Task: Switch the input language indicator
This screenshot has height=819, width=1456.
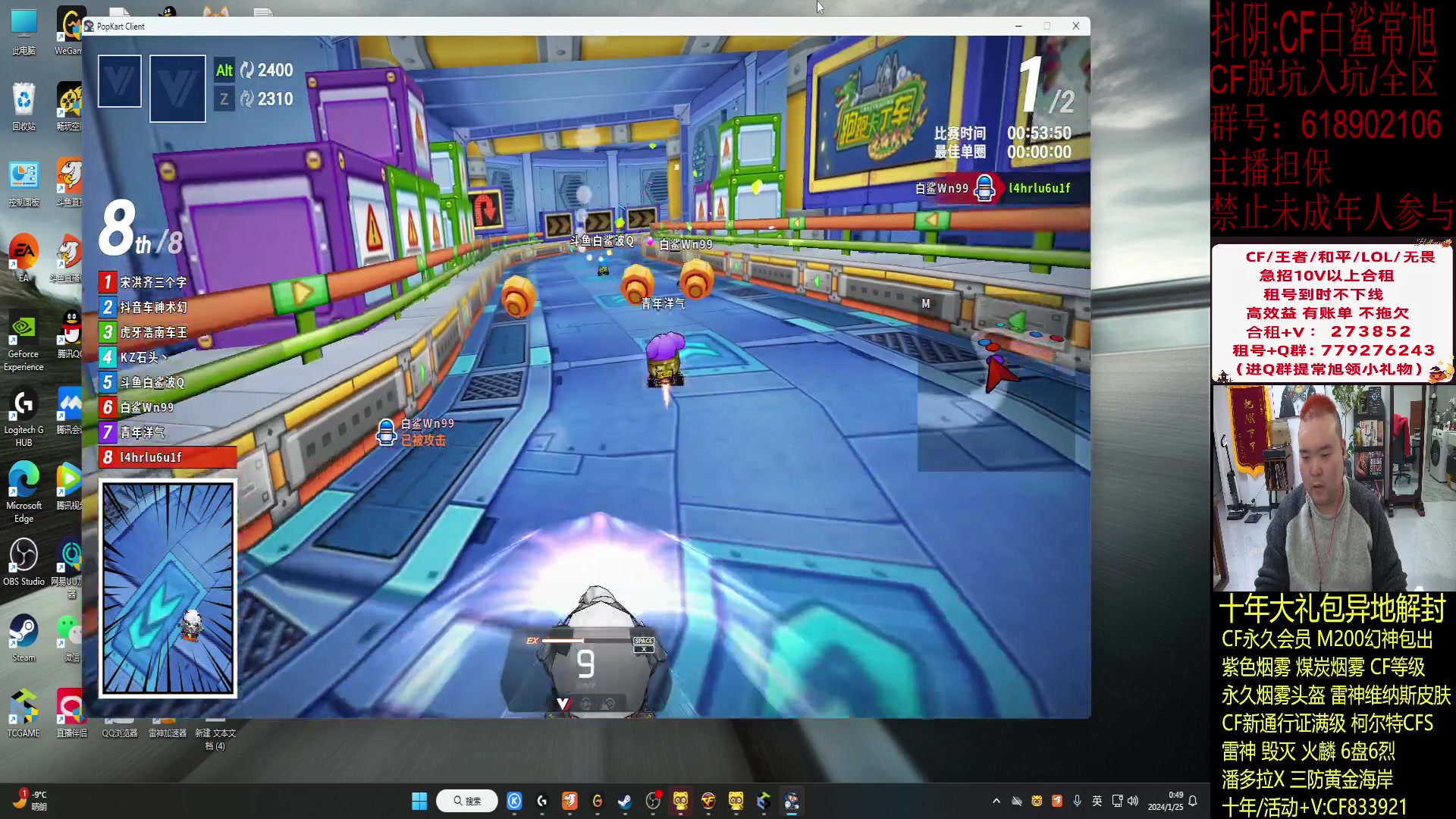Action: point(1097,801)
